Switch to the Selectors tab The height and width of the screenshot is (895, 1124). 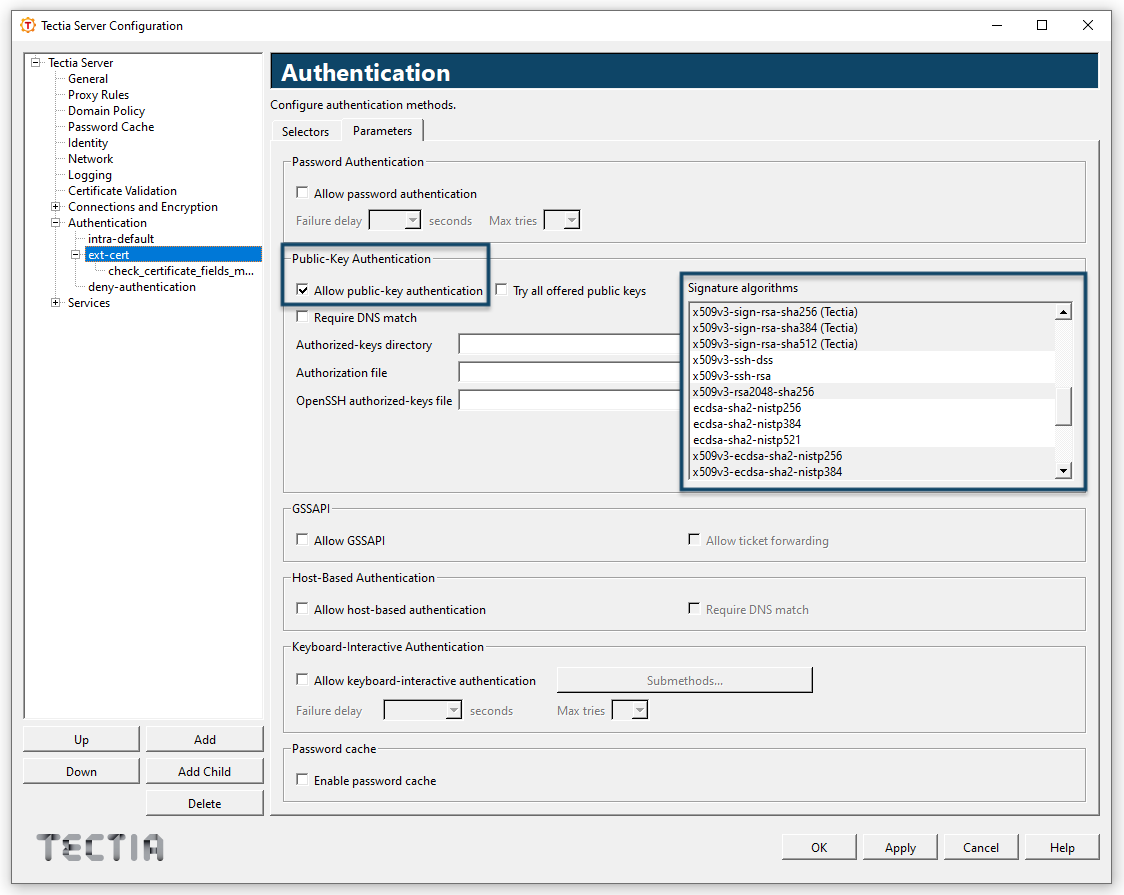(305, 131)
